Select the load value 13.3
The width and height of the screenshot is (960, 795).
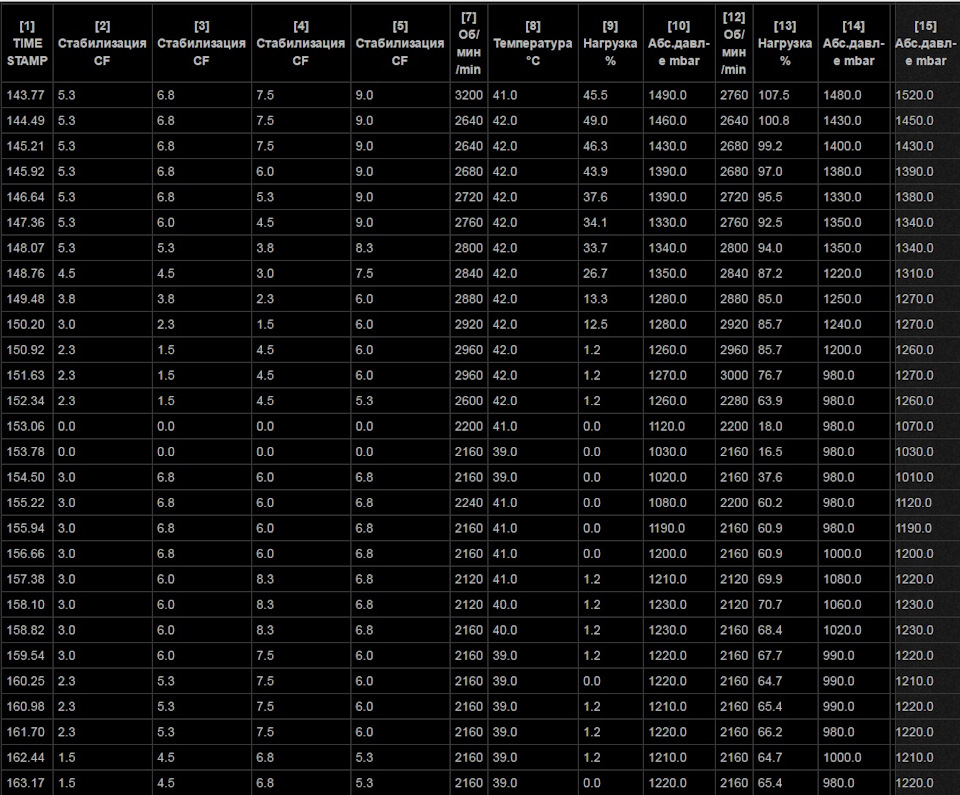tap(595, 299)
